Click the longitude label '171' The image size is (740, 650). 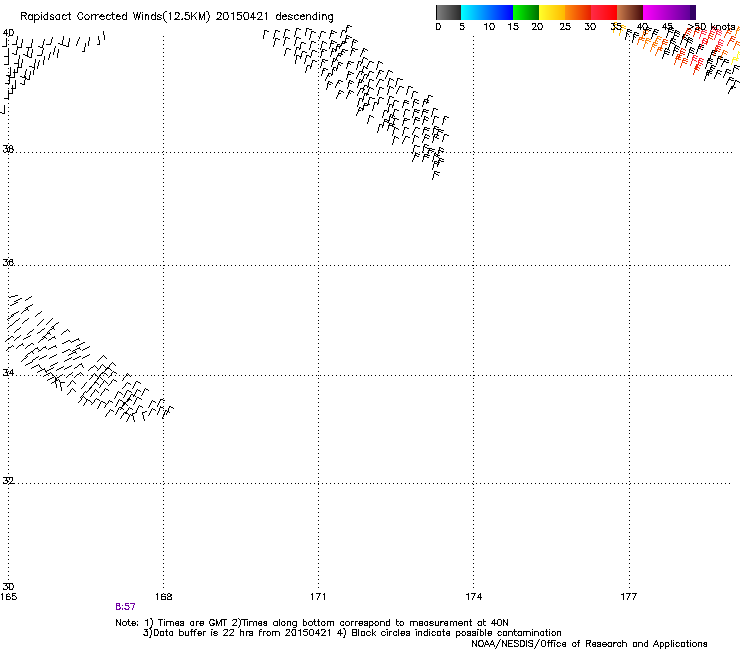(318, 597)
